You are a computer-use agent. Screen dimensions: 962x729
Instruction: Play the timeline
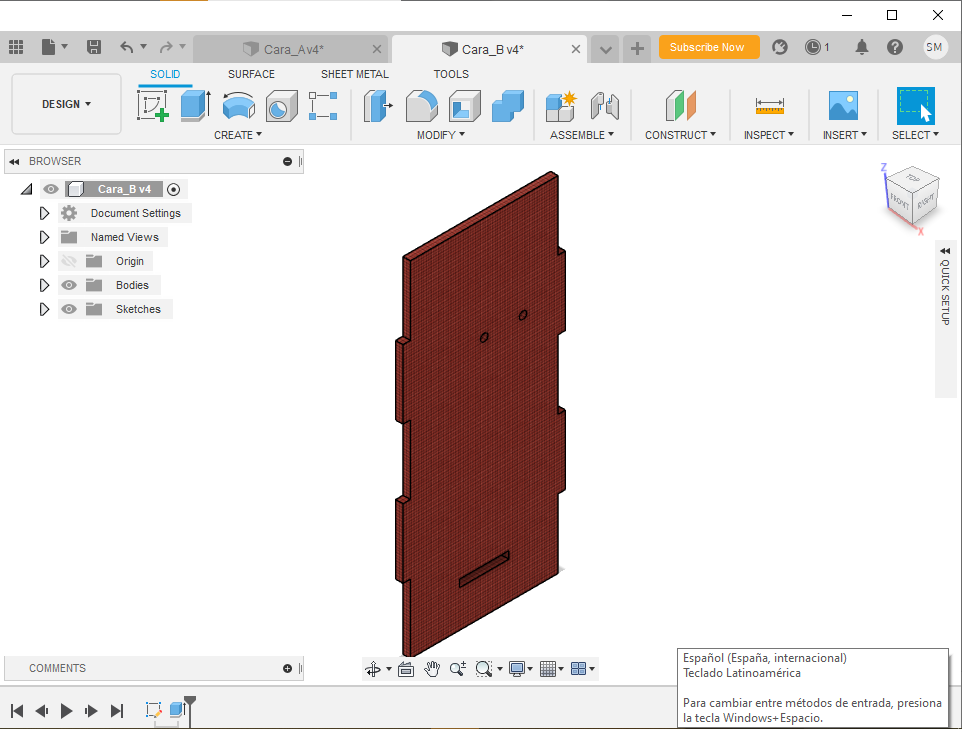pos(66,711)
